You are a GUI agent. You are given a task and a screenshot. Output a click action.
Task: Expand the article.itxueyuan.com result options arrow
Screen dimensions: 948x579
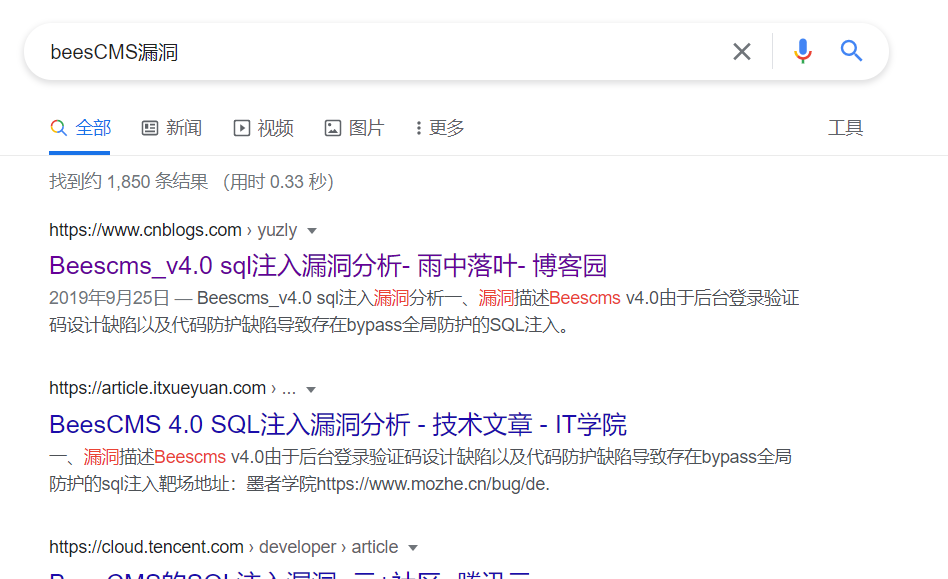311,389
